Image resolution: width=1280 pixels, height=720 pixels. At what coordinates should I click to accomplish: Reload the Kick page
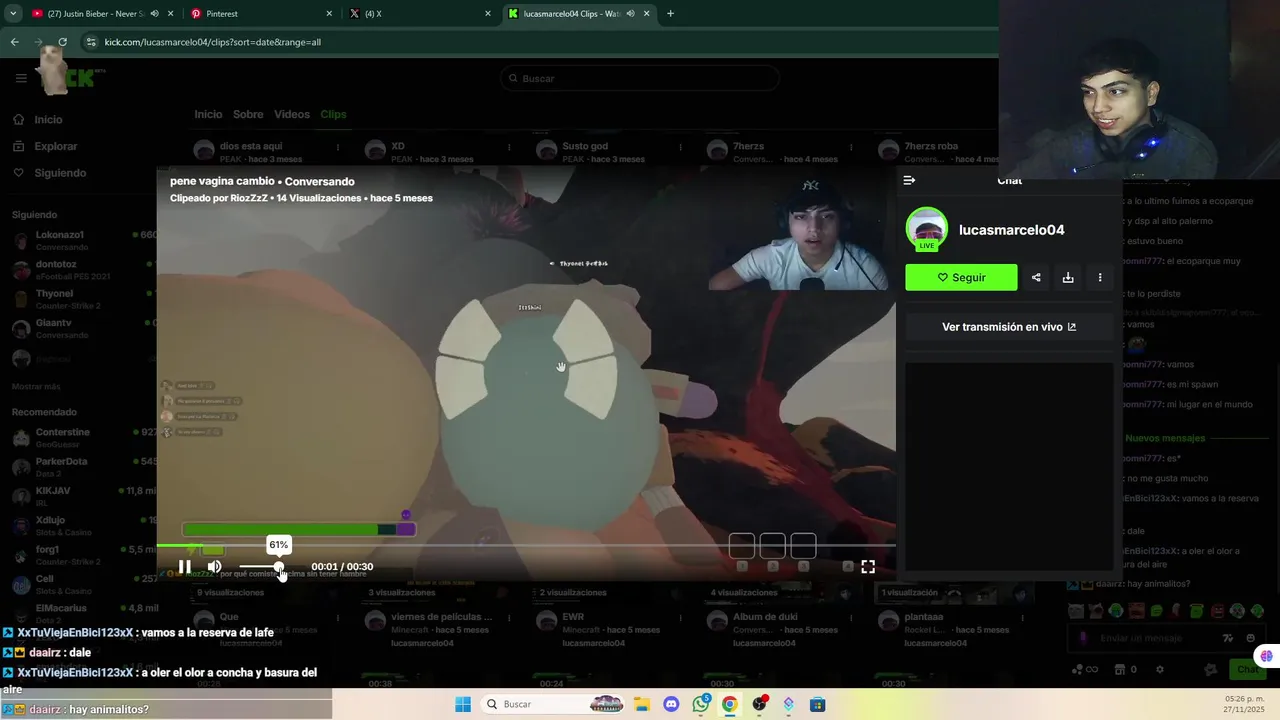pyautogui.click(x=63, y=42)
